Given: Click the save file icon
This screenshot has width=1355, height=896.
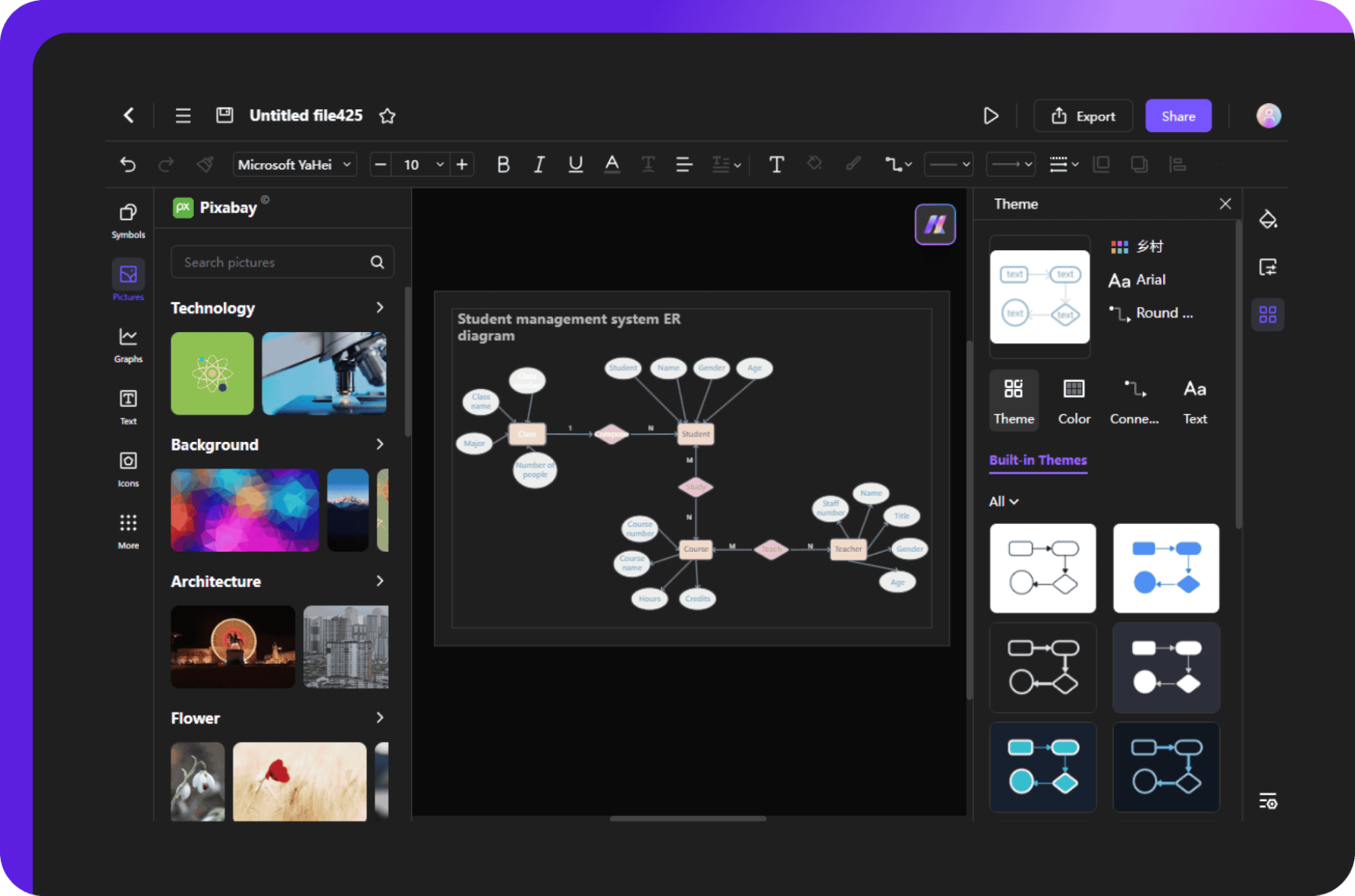Looking at the screenshot, I should (224, 115).
